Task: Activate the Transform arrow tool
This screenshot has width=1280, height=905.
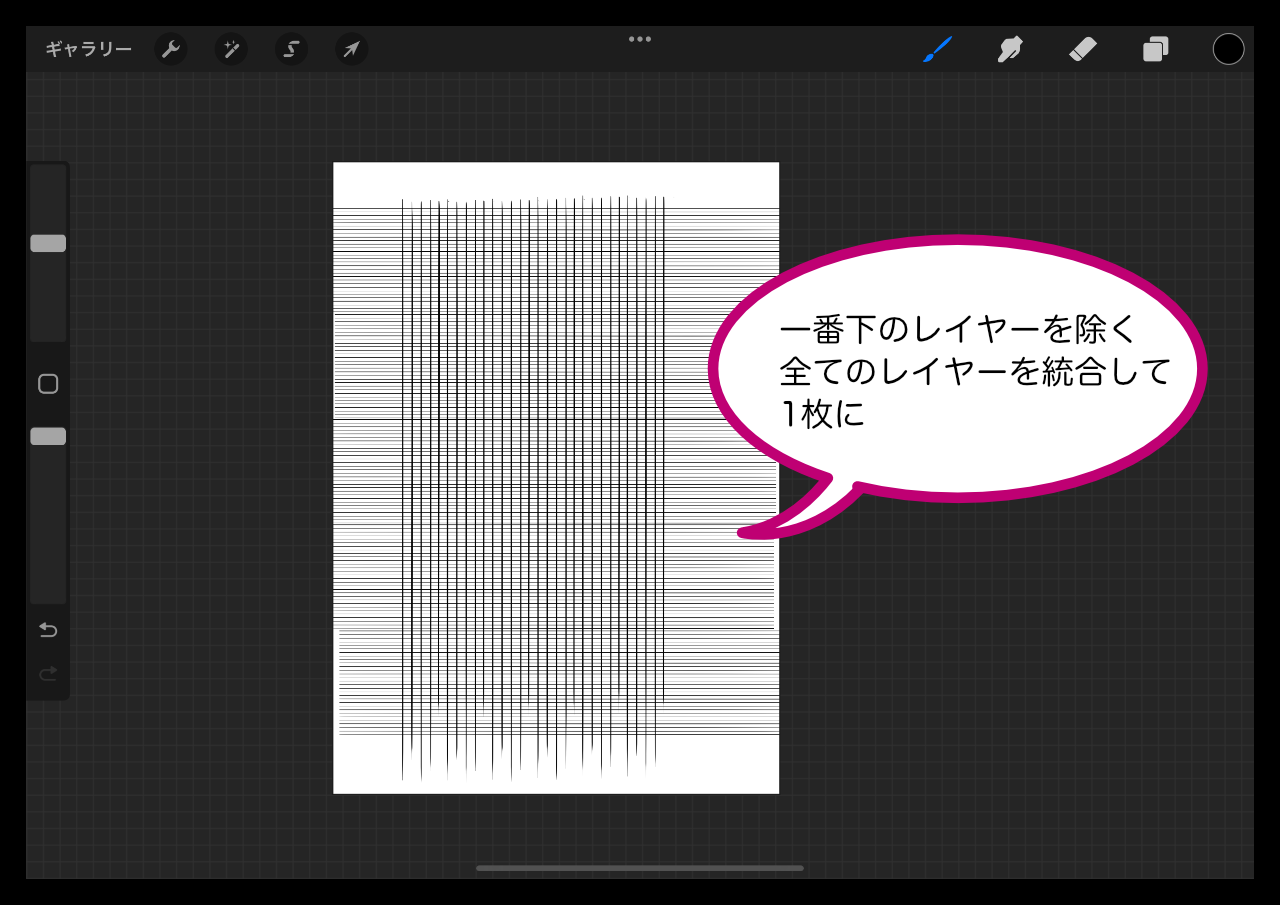Action: [351, 49]
